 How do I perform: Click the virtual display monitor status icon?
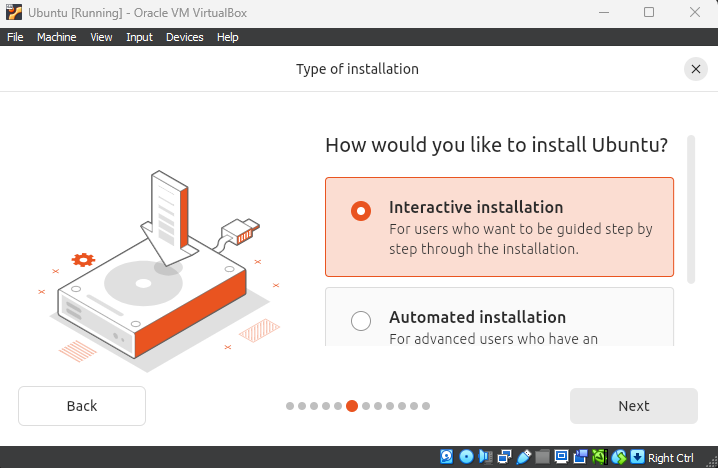561,457
